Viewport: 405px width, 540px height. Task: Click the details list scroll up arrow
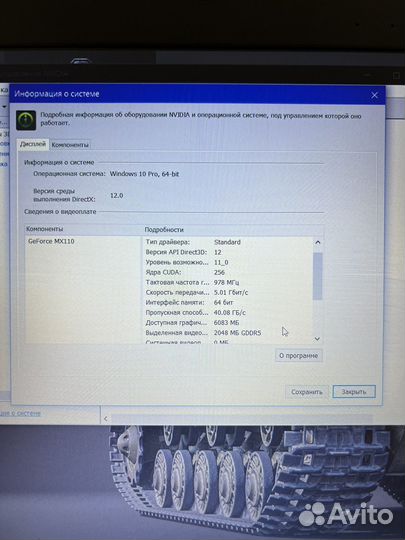click(318, 242)
